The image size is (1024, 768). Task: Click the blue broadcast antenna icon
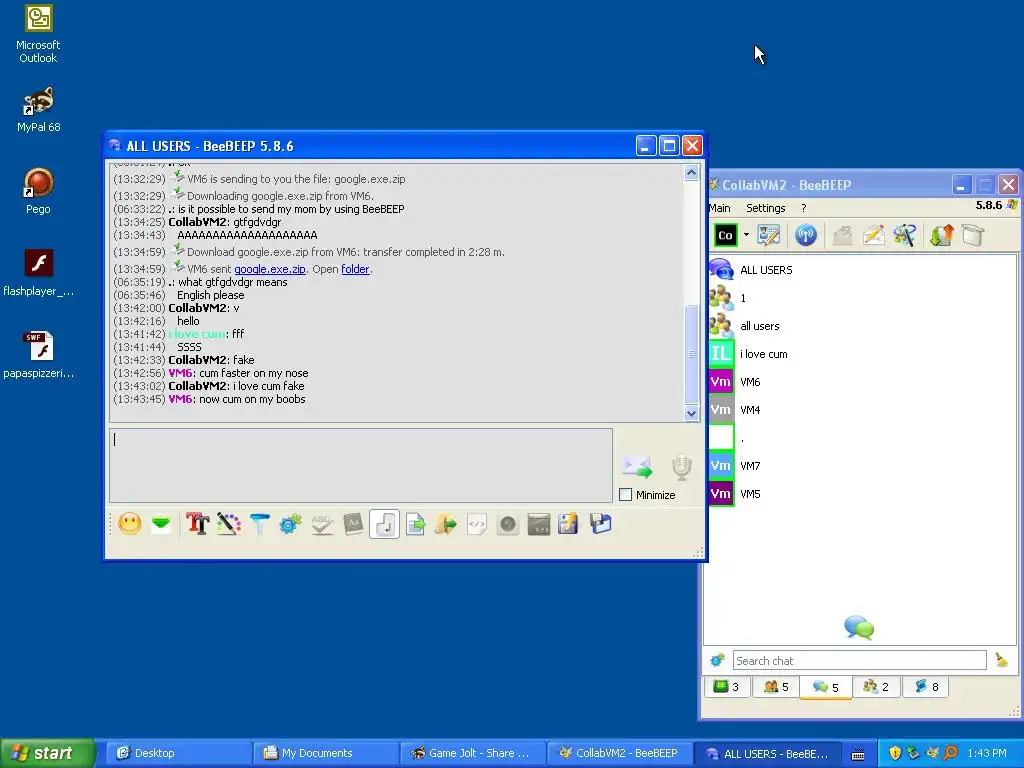click(806, 235)
